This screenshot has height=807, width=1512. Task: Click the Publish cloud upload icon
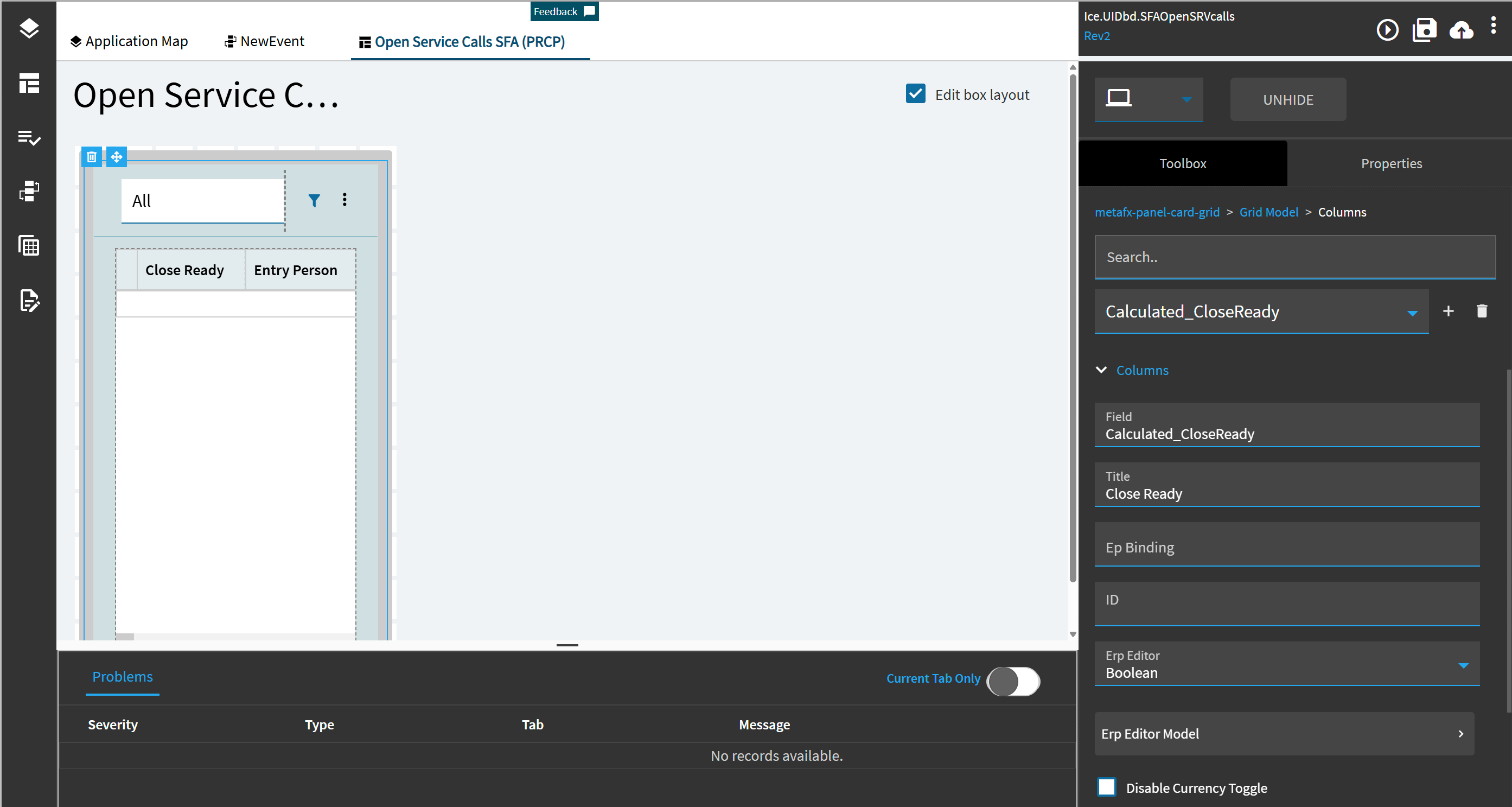[x=1461, y=30]
